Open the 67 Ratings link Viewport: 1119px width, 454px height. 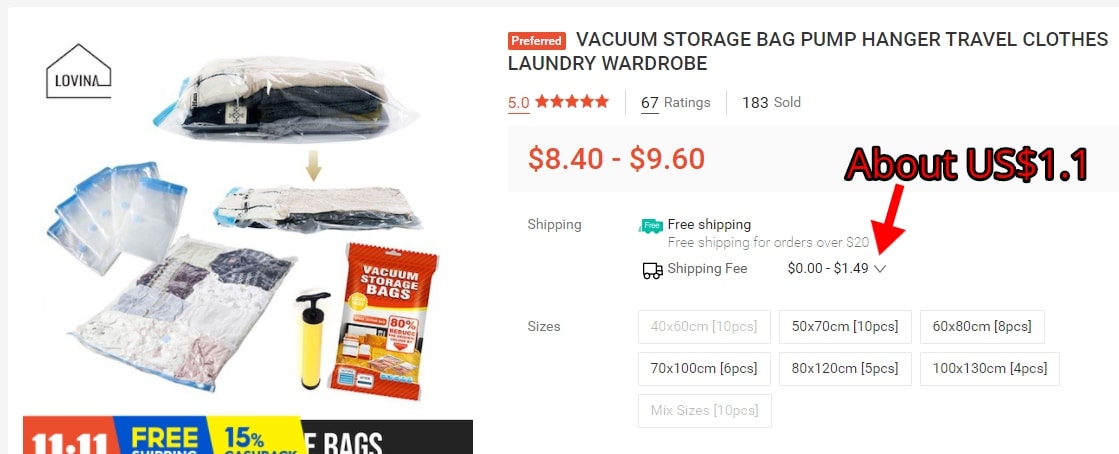point(676,102)
